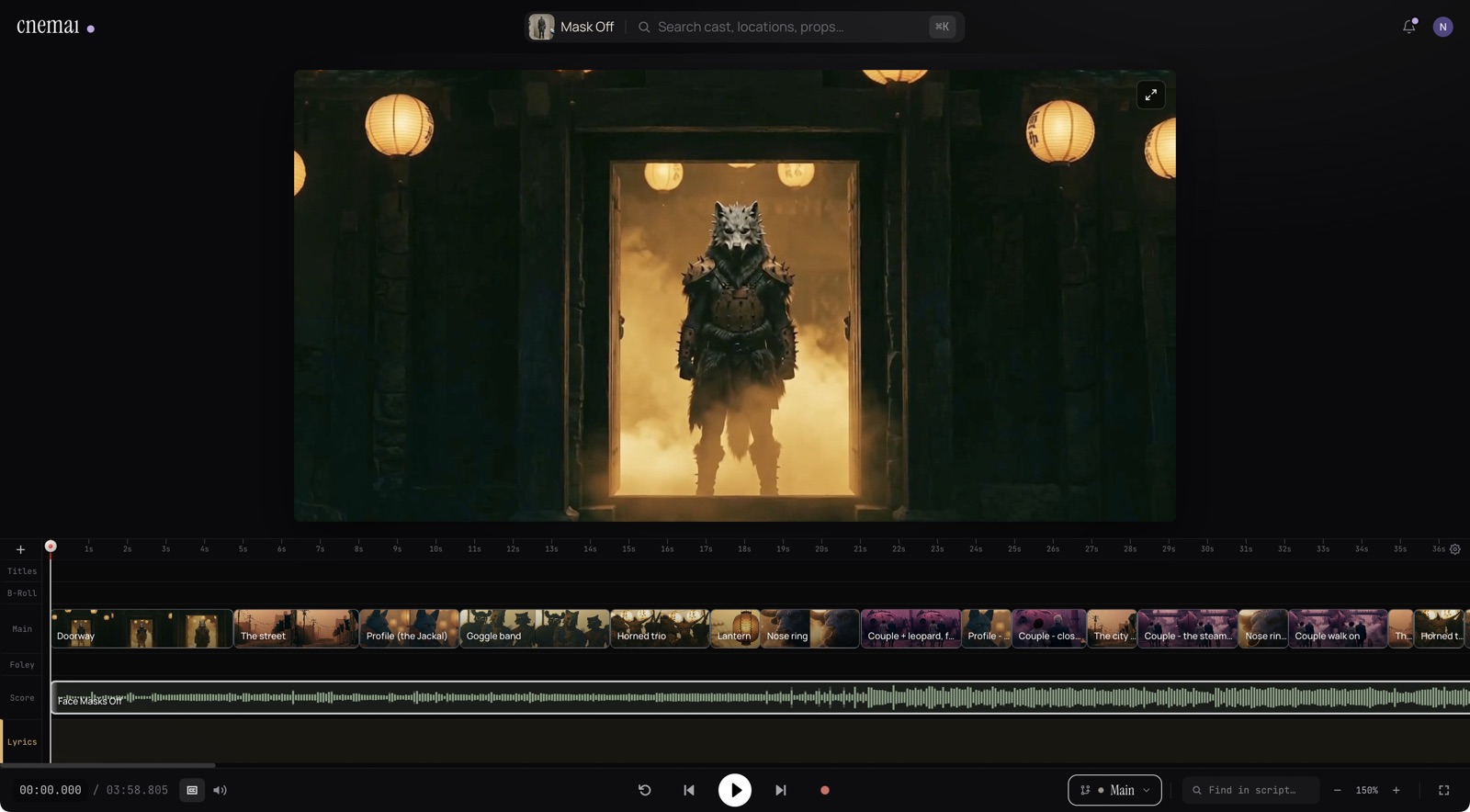Play the video

pyautogui.click(x=735, y=790)
